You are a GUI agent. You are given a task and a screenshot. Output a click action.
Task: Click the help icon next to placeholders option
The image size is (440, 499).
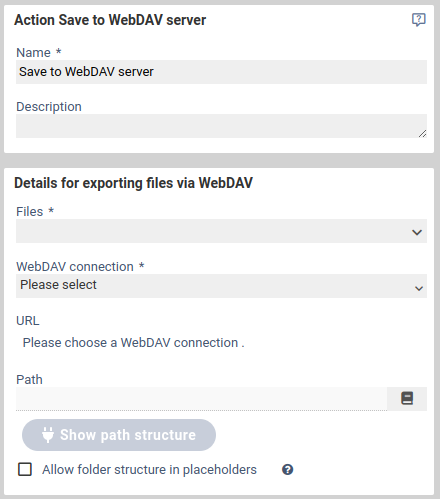click(287, 469)
